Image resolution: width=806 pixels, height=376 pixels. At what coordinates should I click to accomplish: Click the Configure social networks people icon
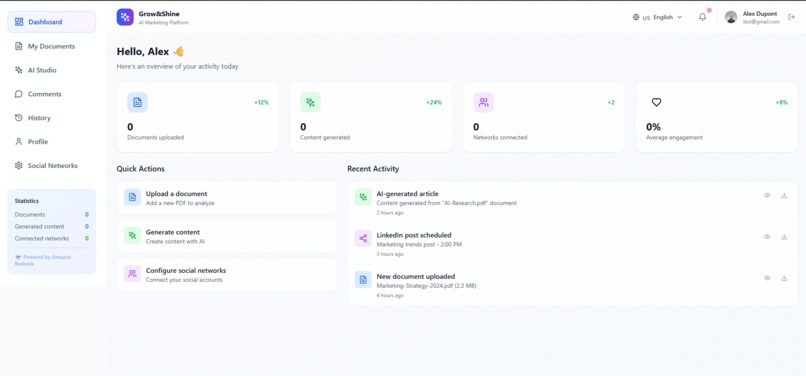click(x=132, y=274)
